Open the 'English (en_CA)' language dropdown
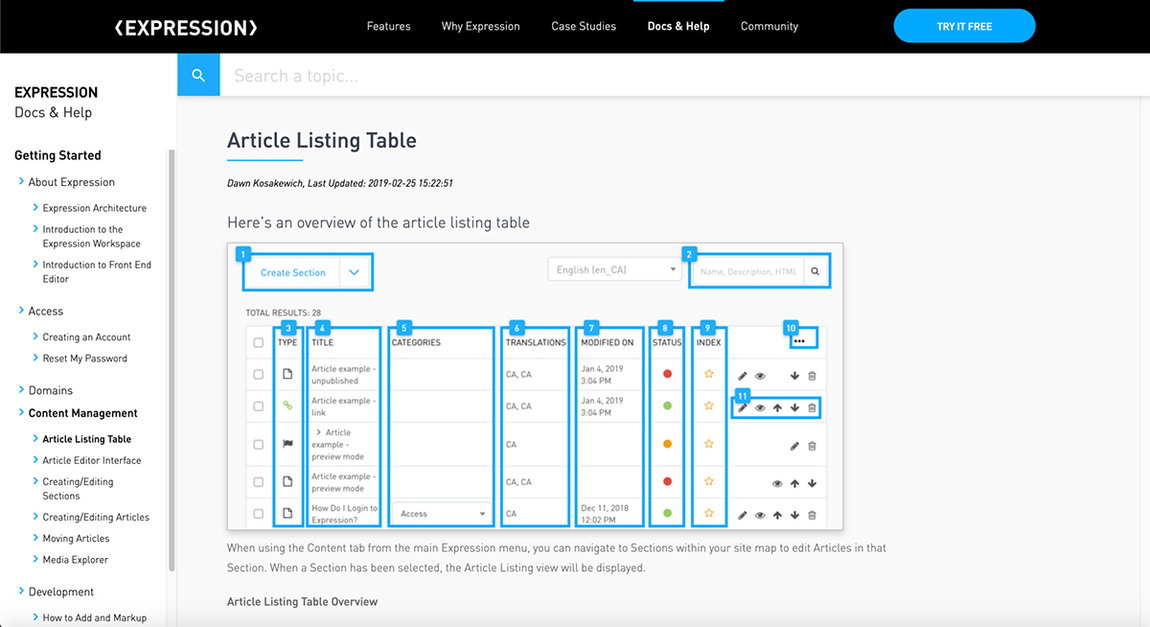1150x627 pixels. pyautogui.click(x=613, y=270)
